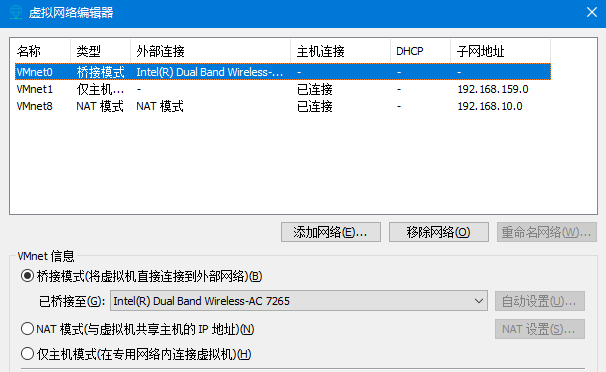Select the 桥接模式 radio button
This screenshot has width=606, height=372.
pyautogui.click(x=27, y=276)
